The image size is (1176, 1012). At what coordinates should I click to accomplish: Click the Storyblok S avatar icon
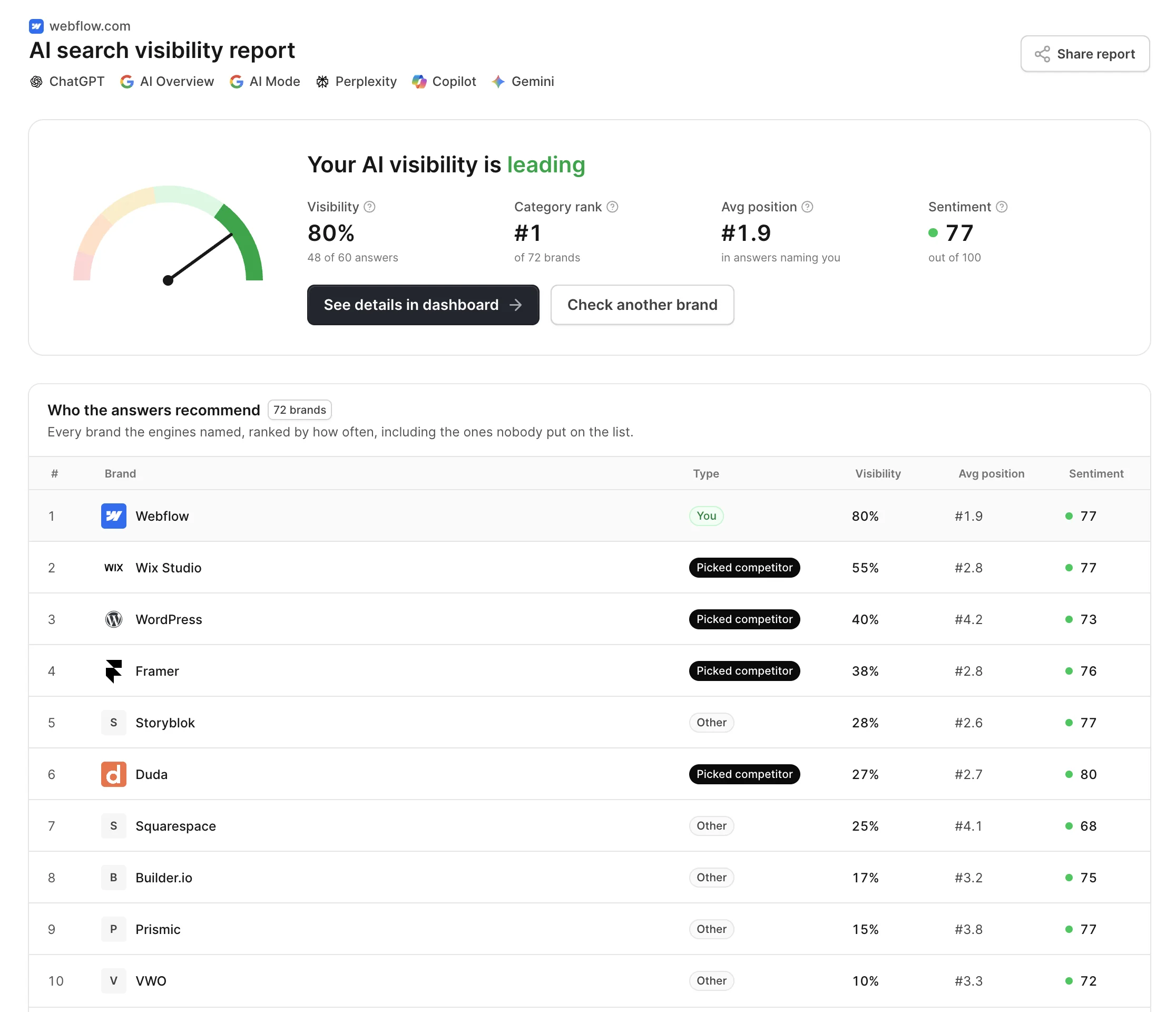pos(113,723)
